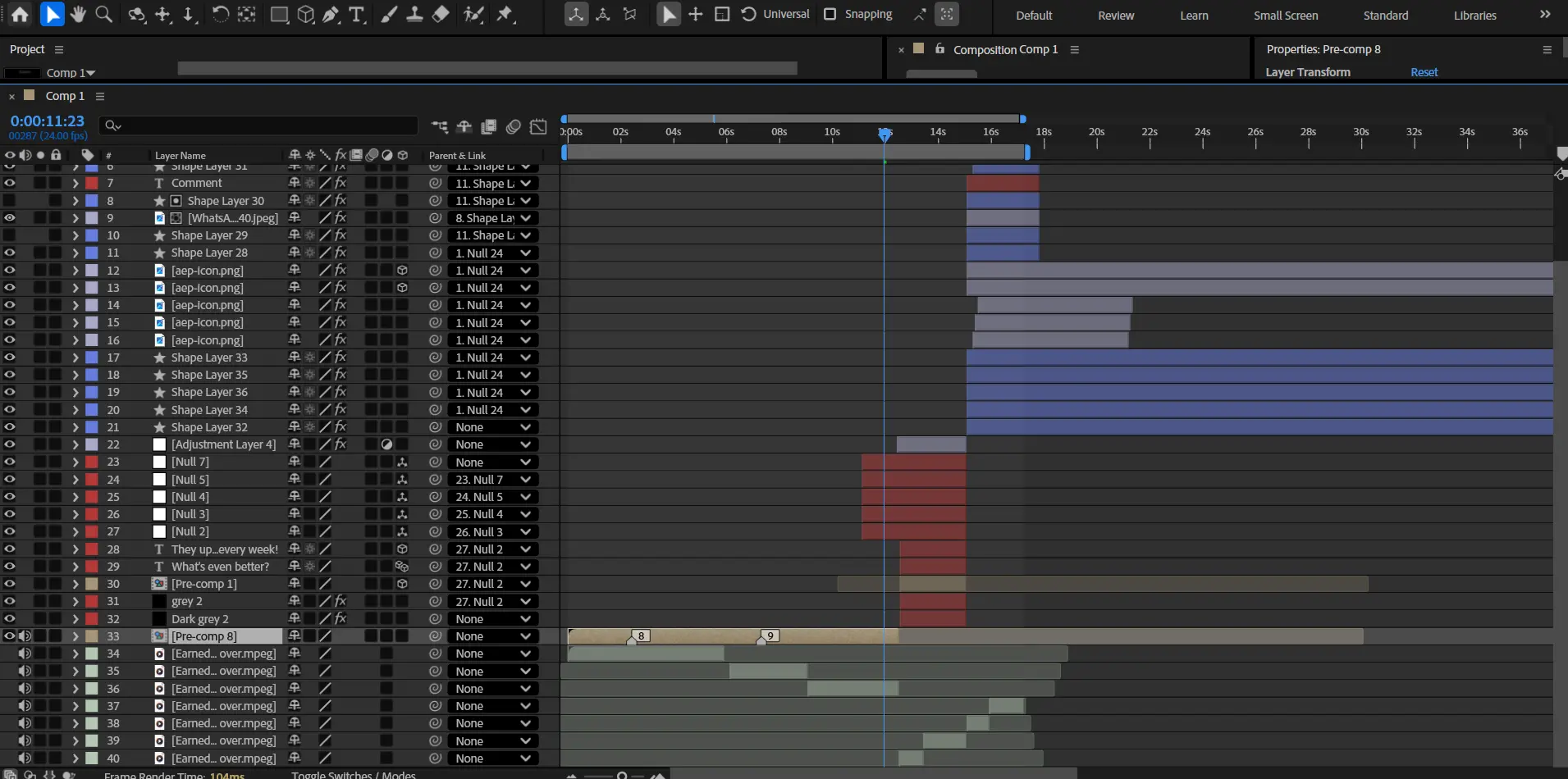
Task: Hide the Comment layer visibility eye
Action: tap(10, 183)
